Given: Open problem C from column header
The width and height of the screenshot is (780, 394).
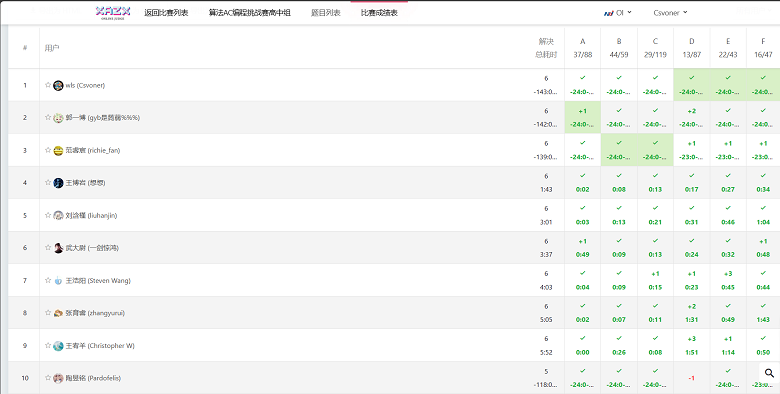Looking at the screenshot, I should (655, 48).
